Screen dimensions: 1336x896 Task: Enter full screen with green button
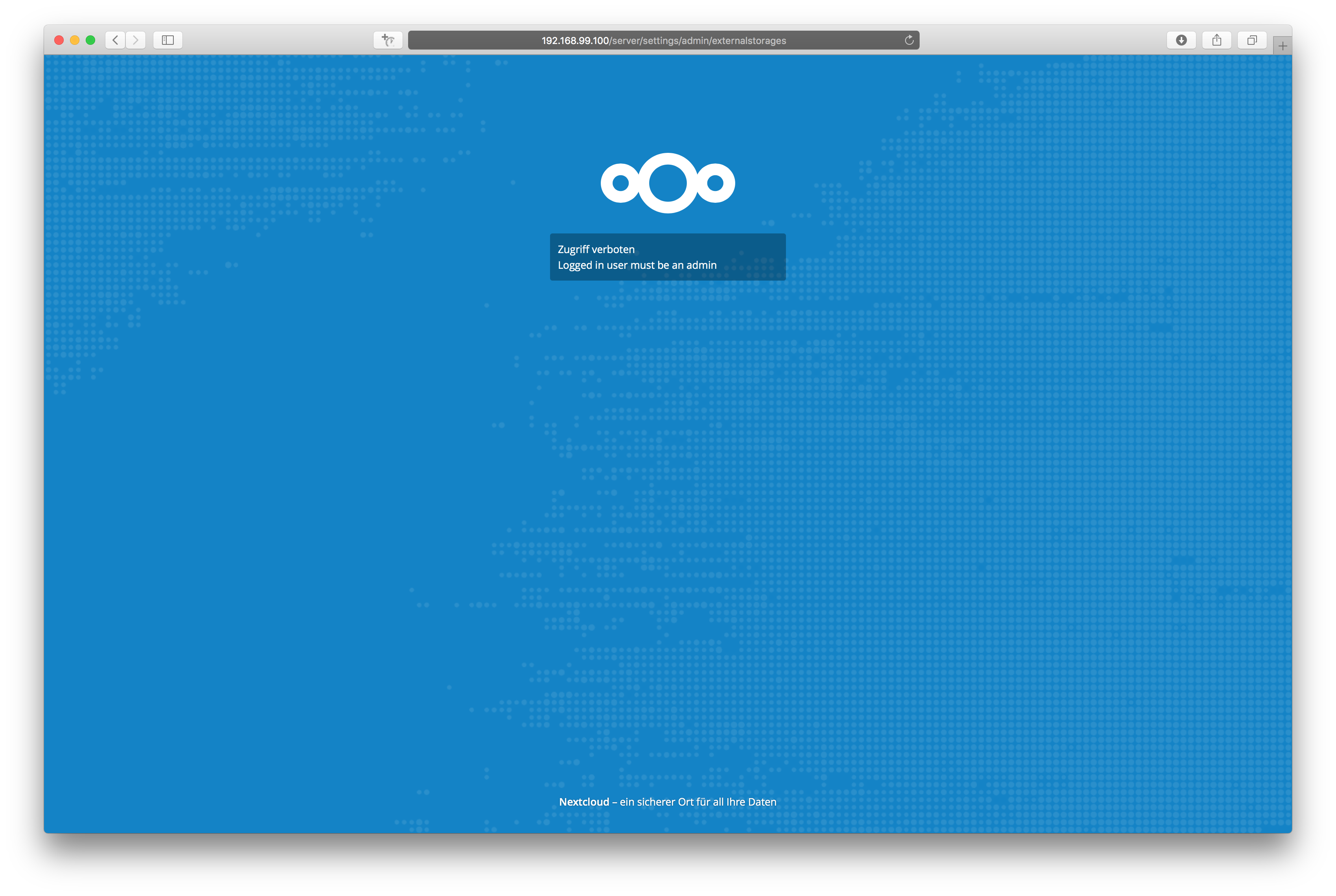pos(90,40)
